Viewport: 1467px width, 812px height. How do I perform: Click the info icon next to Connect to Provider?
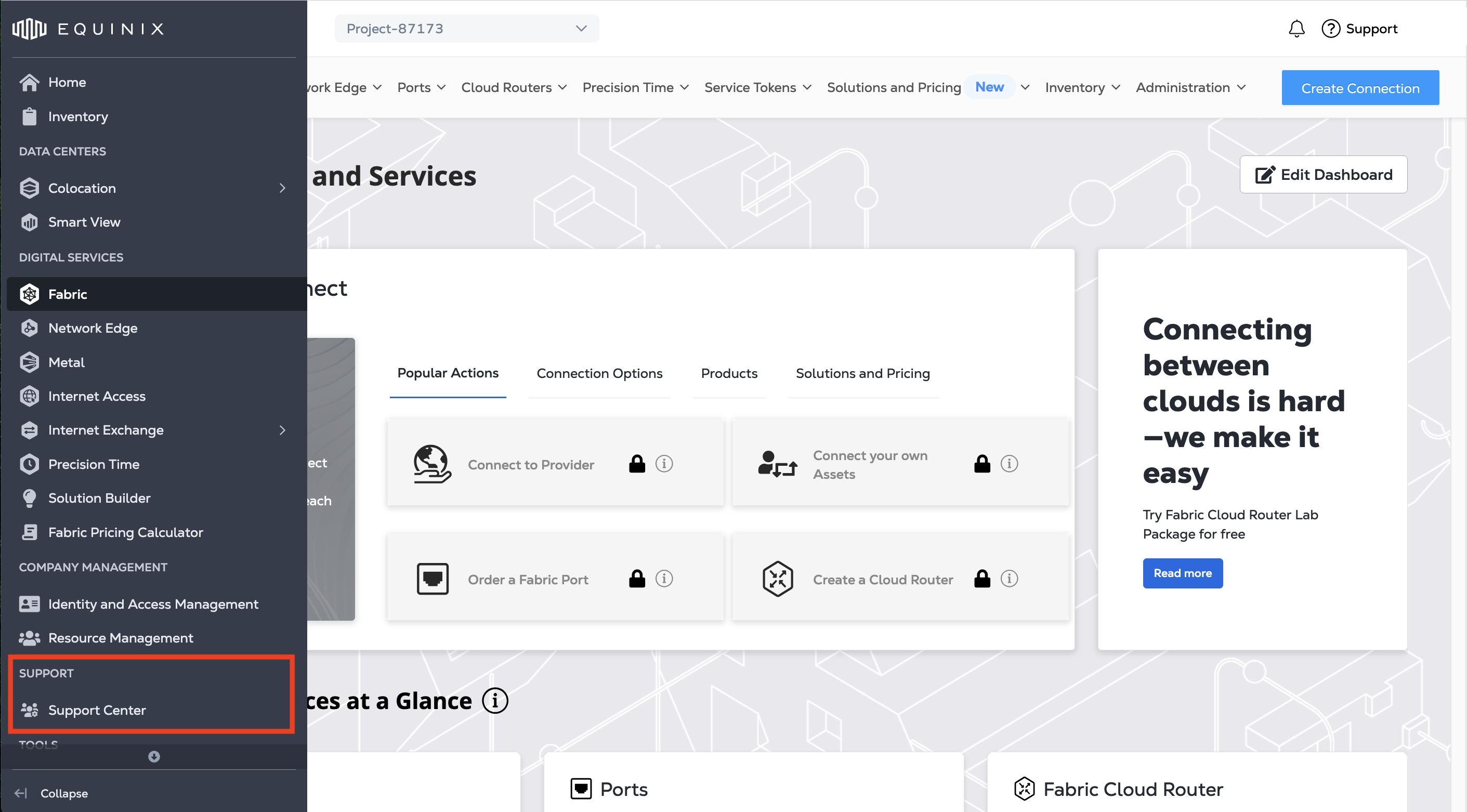664,464
